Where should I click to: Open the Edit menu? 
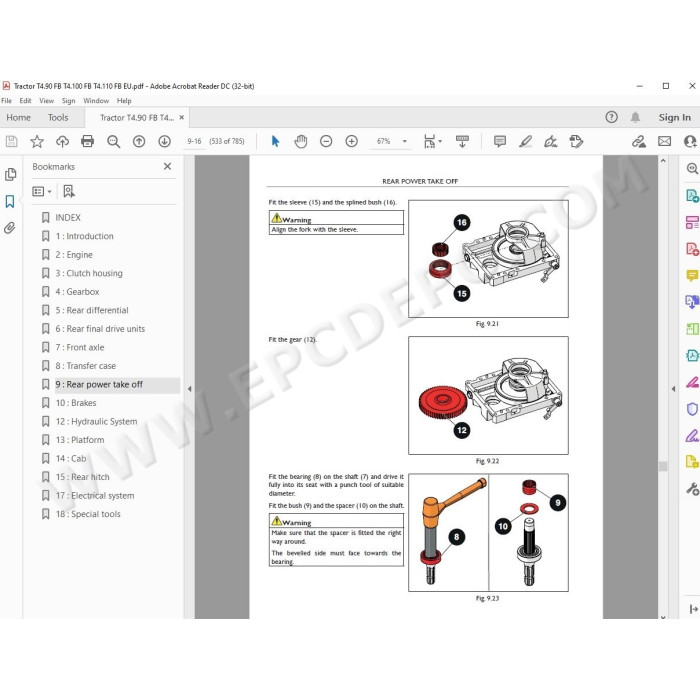pos(25,101)
